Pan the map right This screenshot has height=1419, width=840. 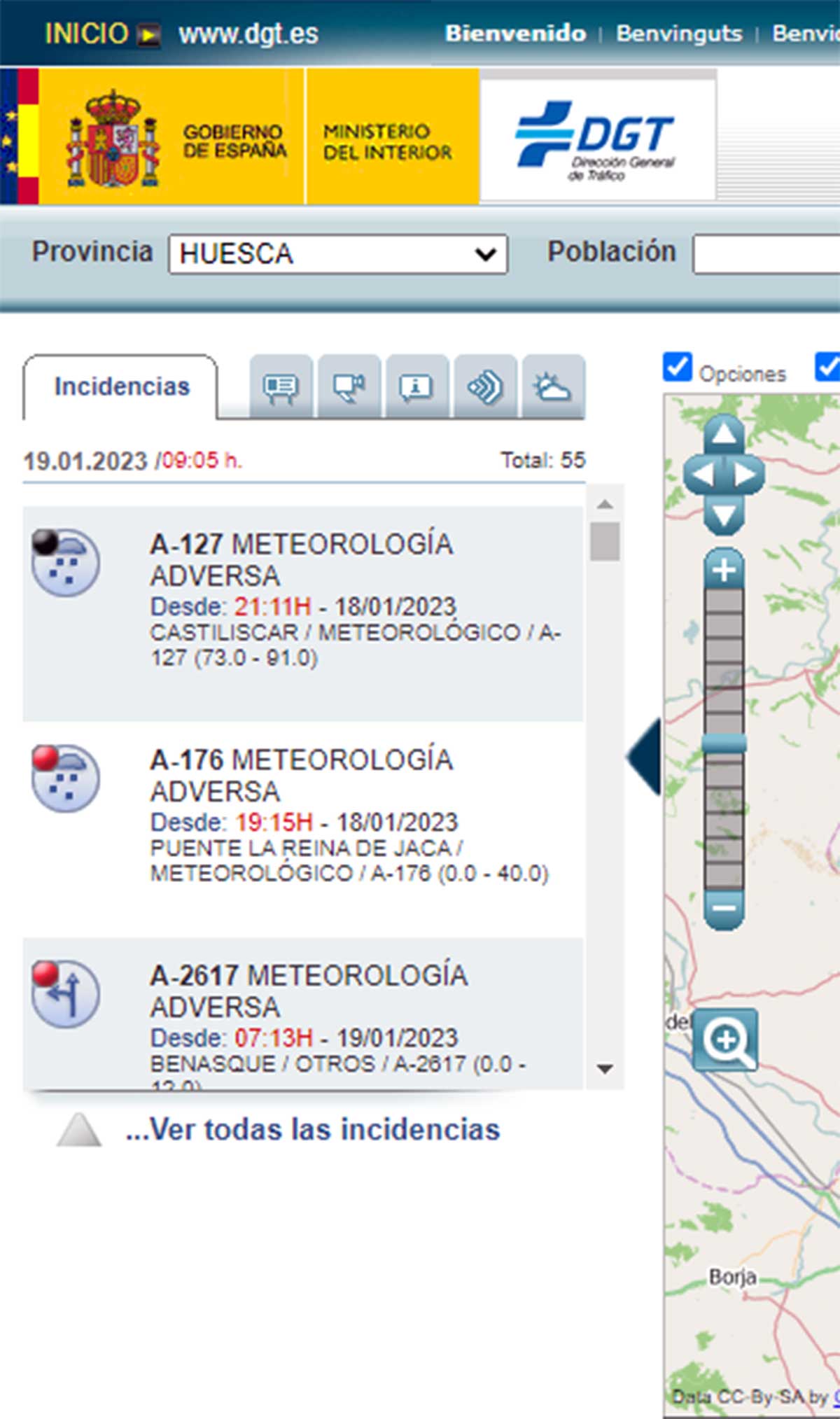click(746, 475)
